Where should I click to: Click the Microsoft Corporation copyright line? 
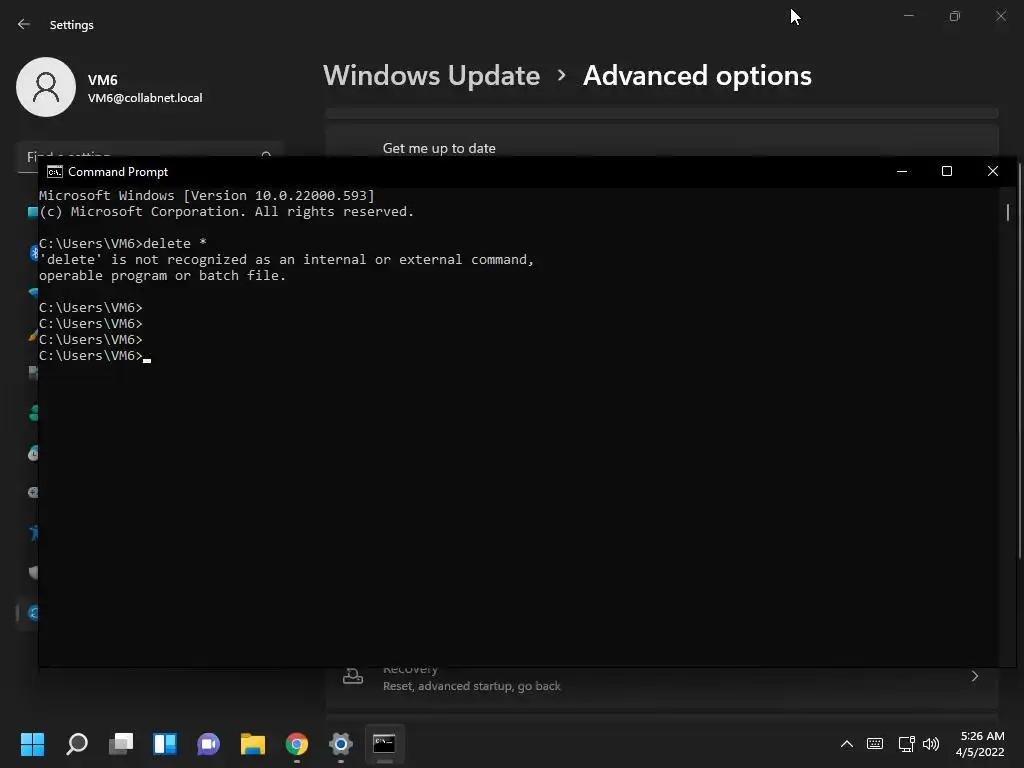[x=227, y=212]
